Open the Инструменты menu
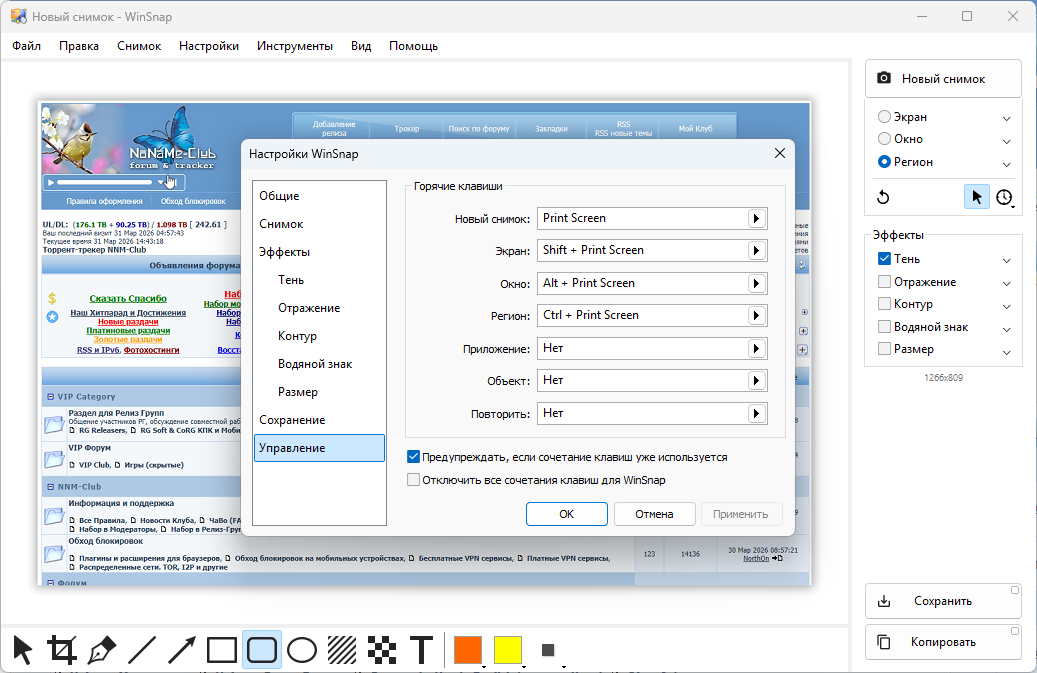The width and height of the screenshot is (1037, 673). coord(295,46)
